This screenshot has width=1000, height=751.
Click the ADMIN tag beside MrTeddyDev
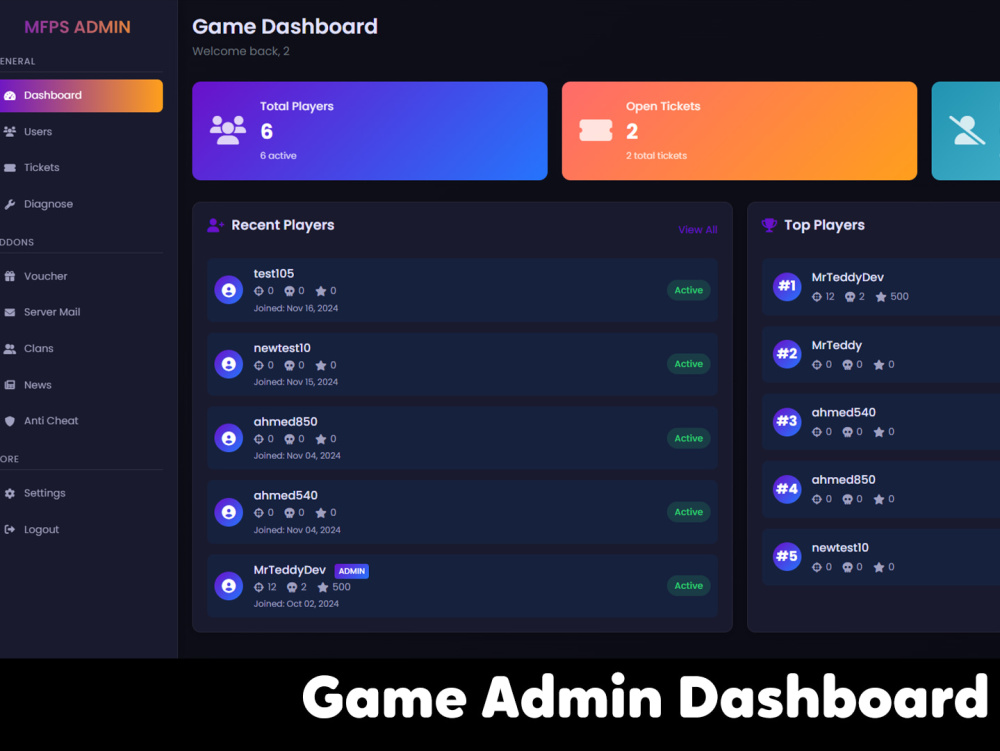[x=351, y=571]
